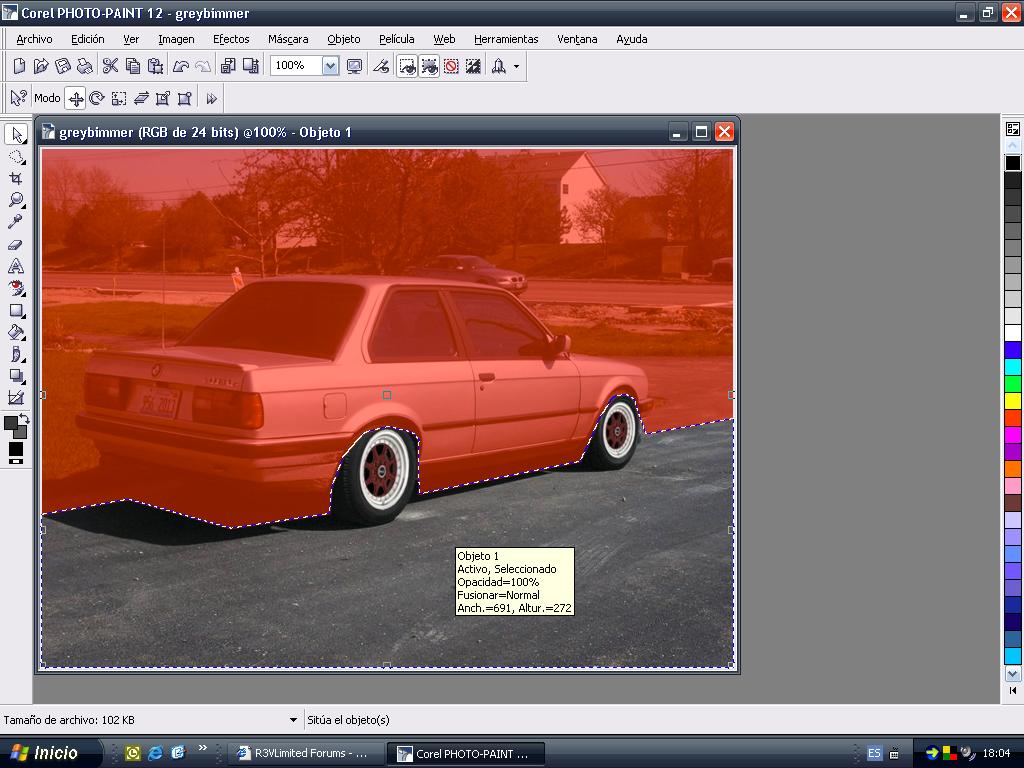Select the Fill bucket tool

(x=16, y=332)
